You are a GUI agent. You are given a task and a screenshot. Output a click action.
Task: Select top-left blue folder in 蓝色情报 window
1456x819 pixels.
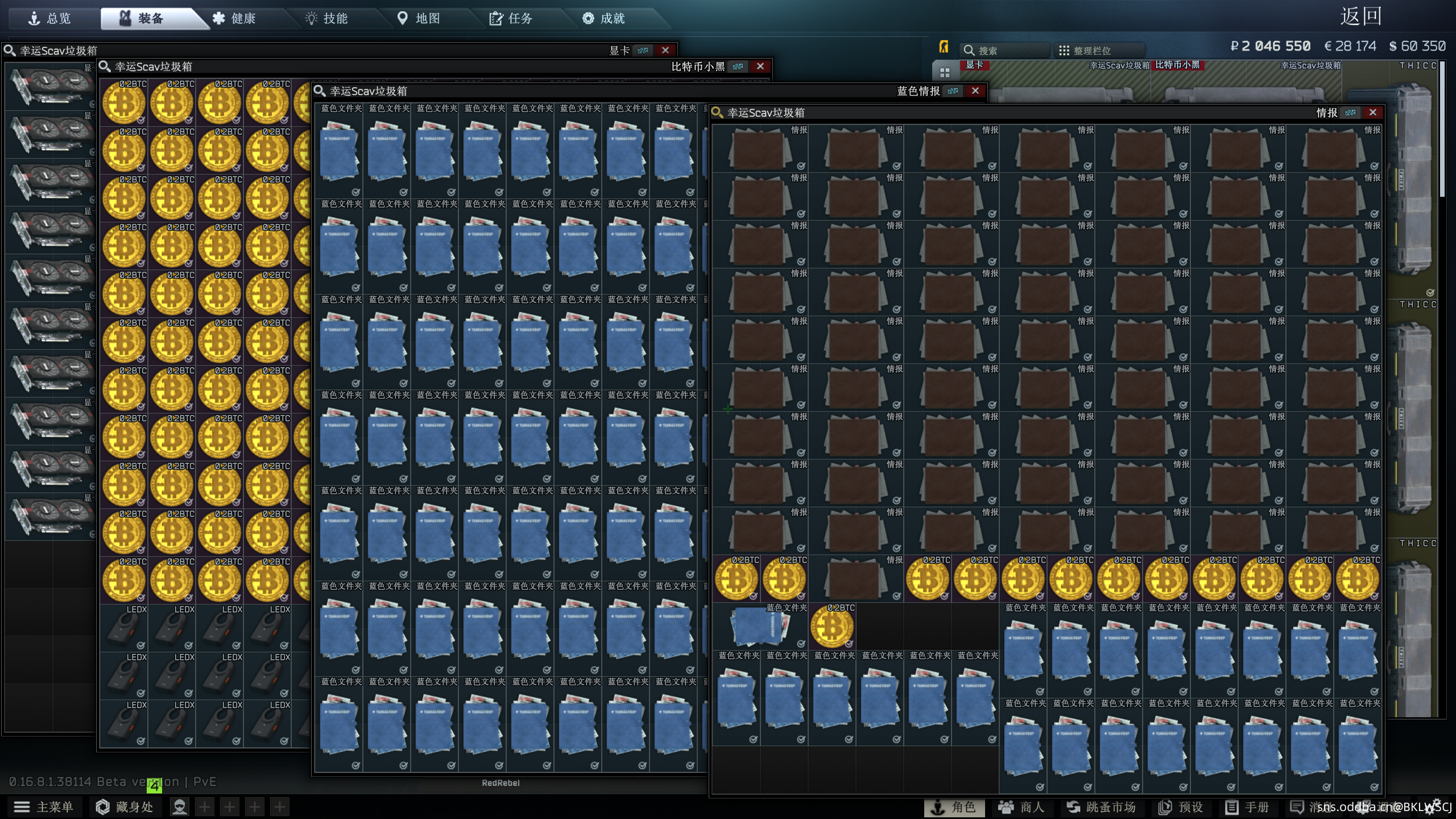coord(339,150)
